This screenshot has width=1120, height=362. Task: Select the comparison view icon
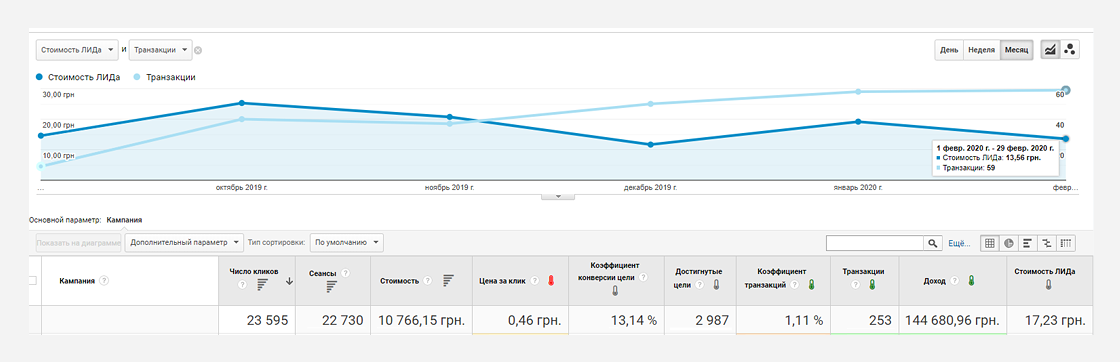click(x=1047, y=243)
